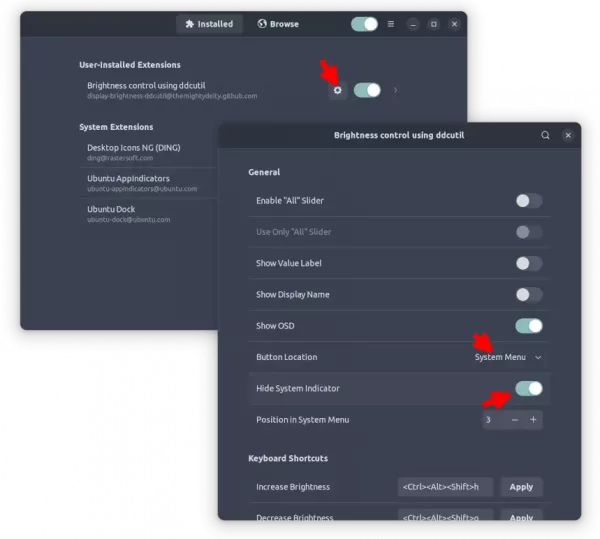This screenshot has width=600, height=539.
Task: Select Ubuntu AppIndicators extension row
Action: click(x=149, y=183)
